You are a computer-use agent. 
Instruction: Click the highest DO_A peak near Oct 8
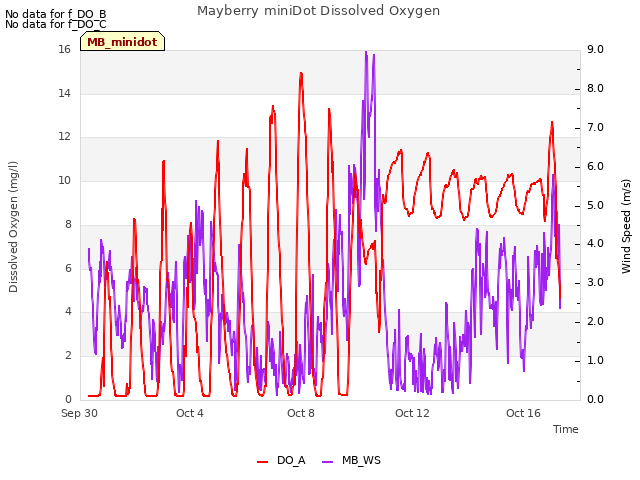[x=301, y=73]
